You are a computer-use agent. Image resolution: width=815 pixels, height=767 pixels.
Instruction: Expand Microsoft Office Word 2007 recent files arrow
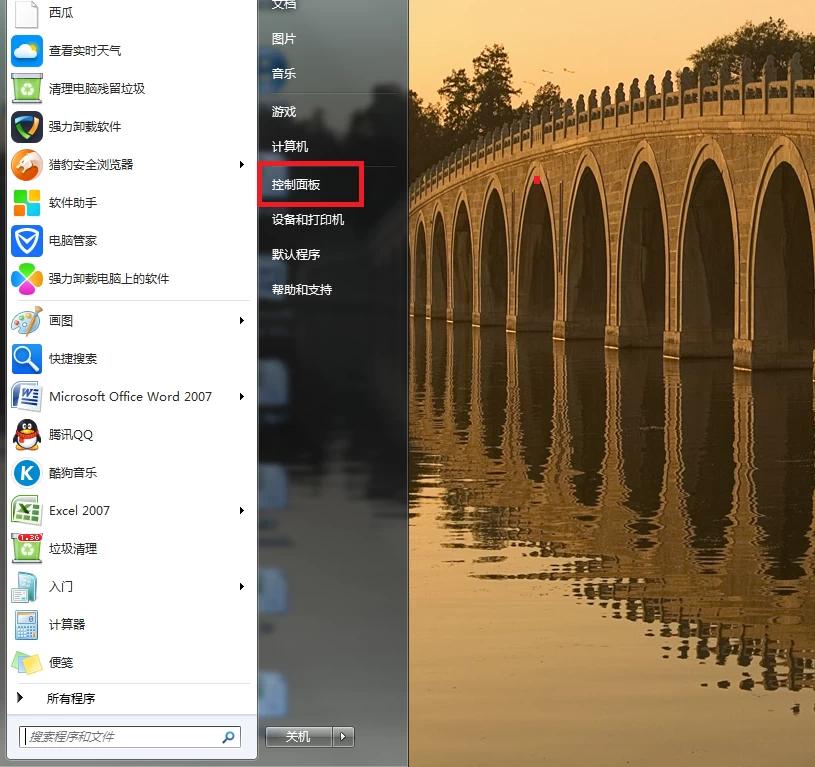coord(241,397)
